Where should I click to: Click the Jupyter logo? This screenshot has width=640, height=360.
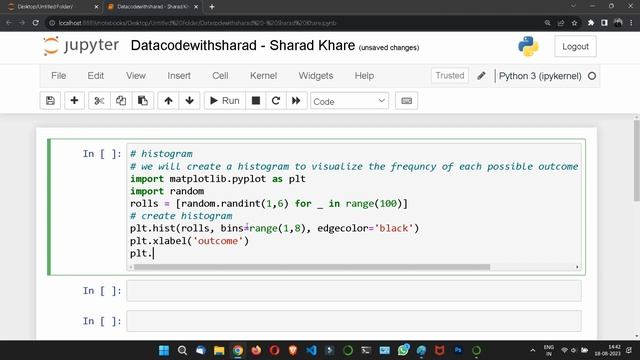pyautogui.click(x=81, y=46)
